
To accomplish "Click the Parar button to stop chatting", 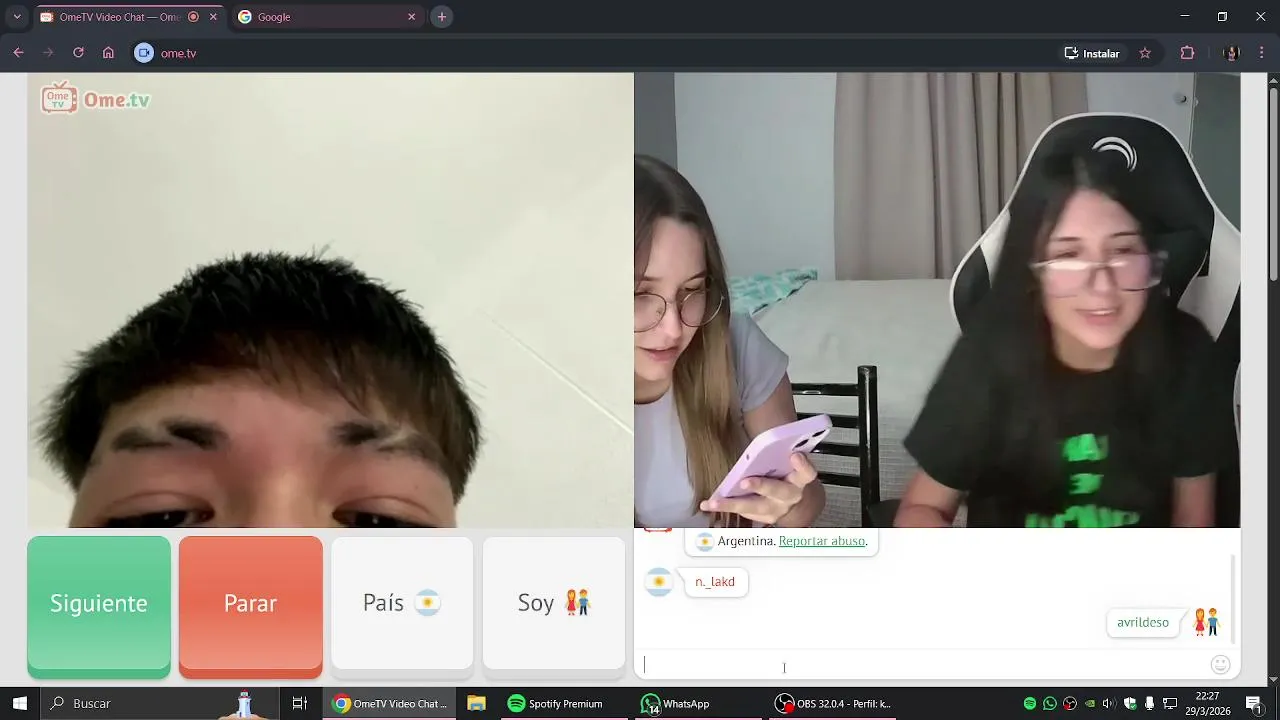I will pyautogui.click(x=250, y=606).
